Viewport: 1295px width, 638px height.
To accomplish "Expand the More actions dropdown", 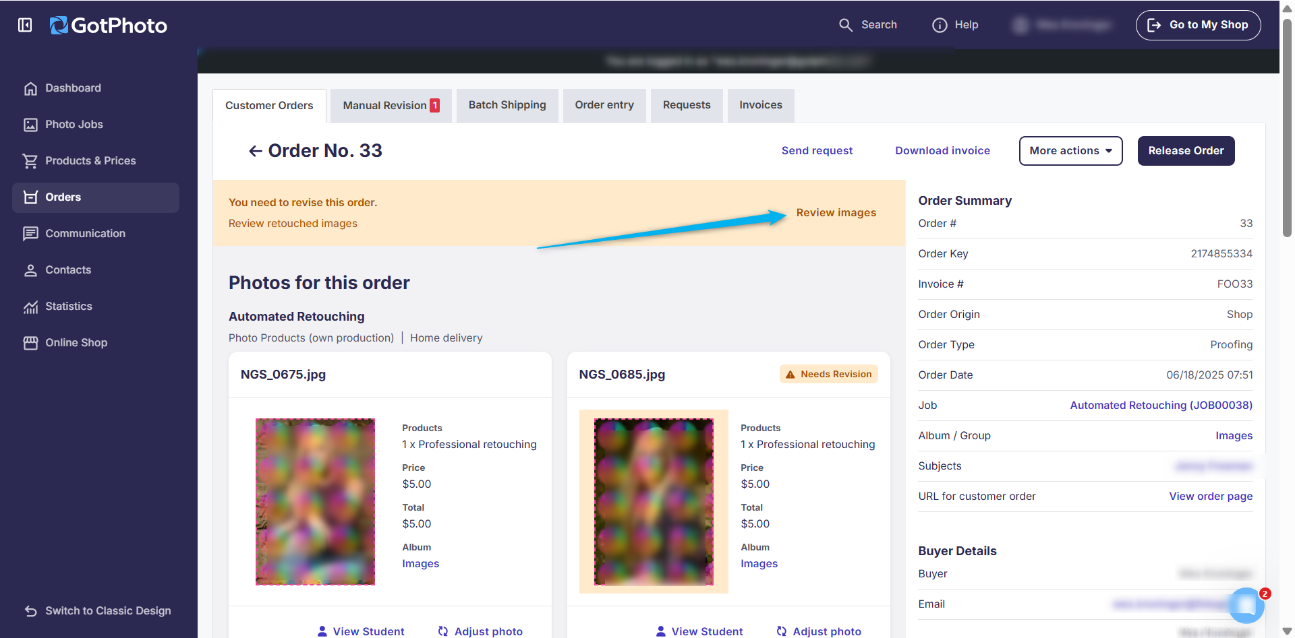I will point(1071,151).
